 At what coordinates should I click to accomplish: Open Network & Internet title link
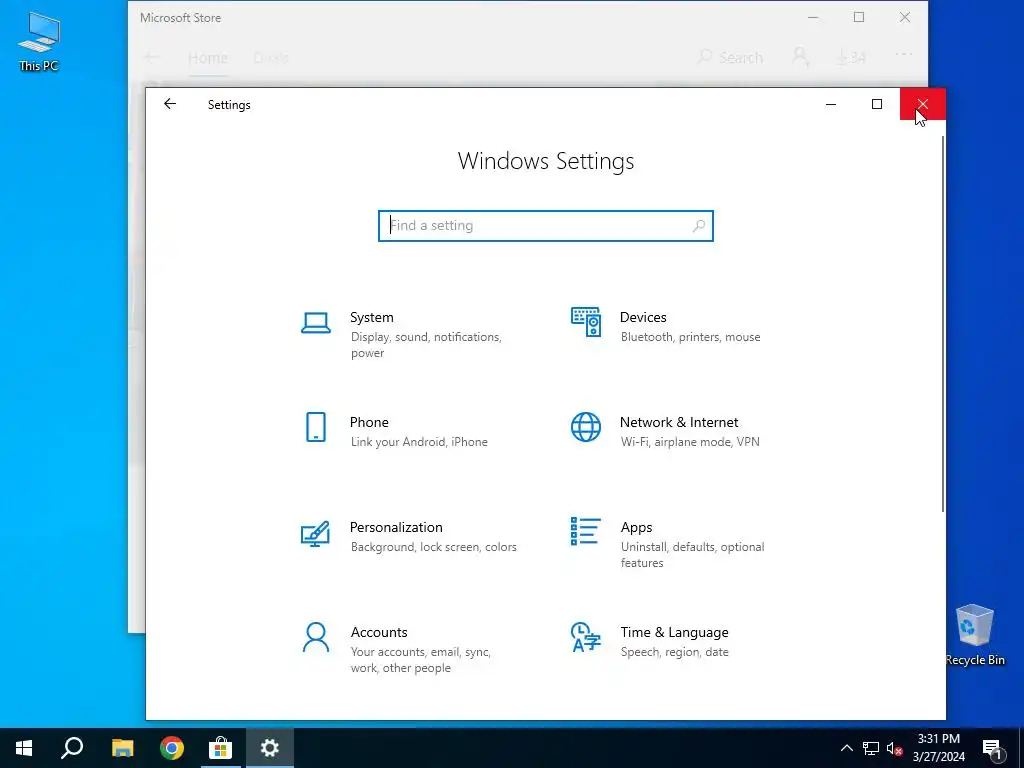[679, 423]
